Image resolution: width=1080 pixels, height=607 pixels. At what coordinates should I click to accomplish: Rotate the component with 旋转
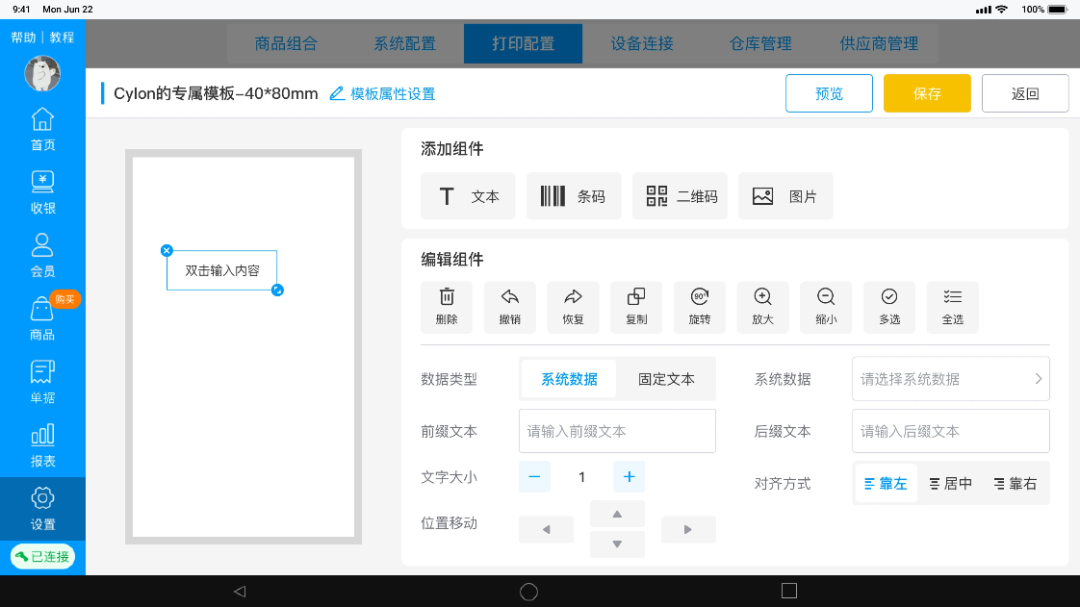(700, 307)
